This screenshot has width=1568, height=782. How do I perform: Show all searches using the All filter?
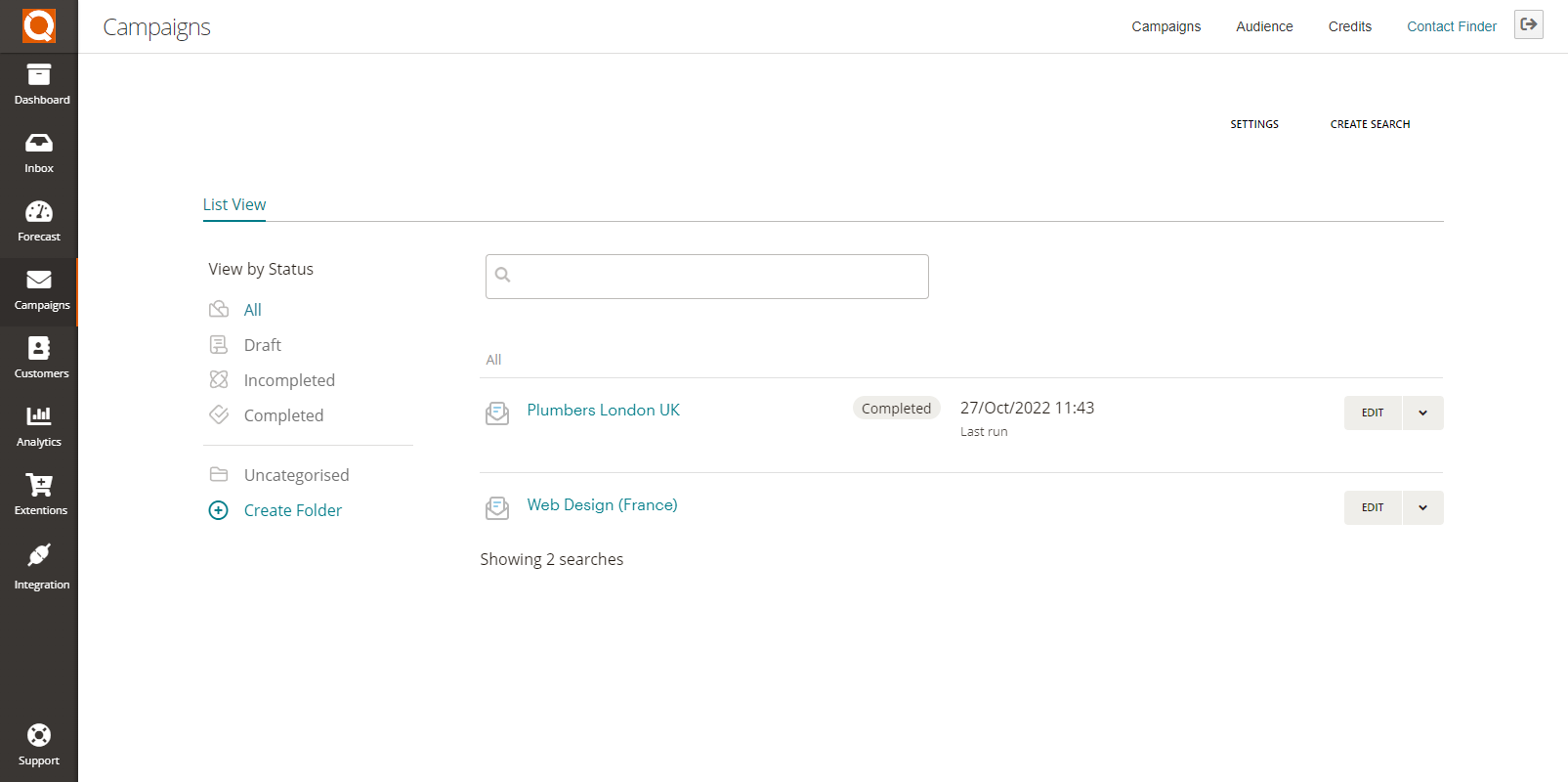[x=253, y=309]
